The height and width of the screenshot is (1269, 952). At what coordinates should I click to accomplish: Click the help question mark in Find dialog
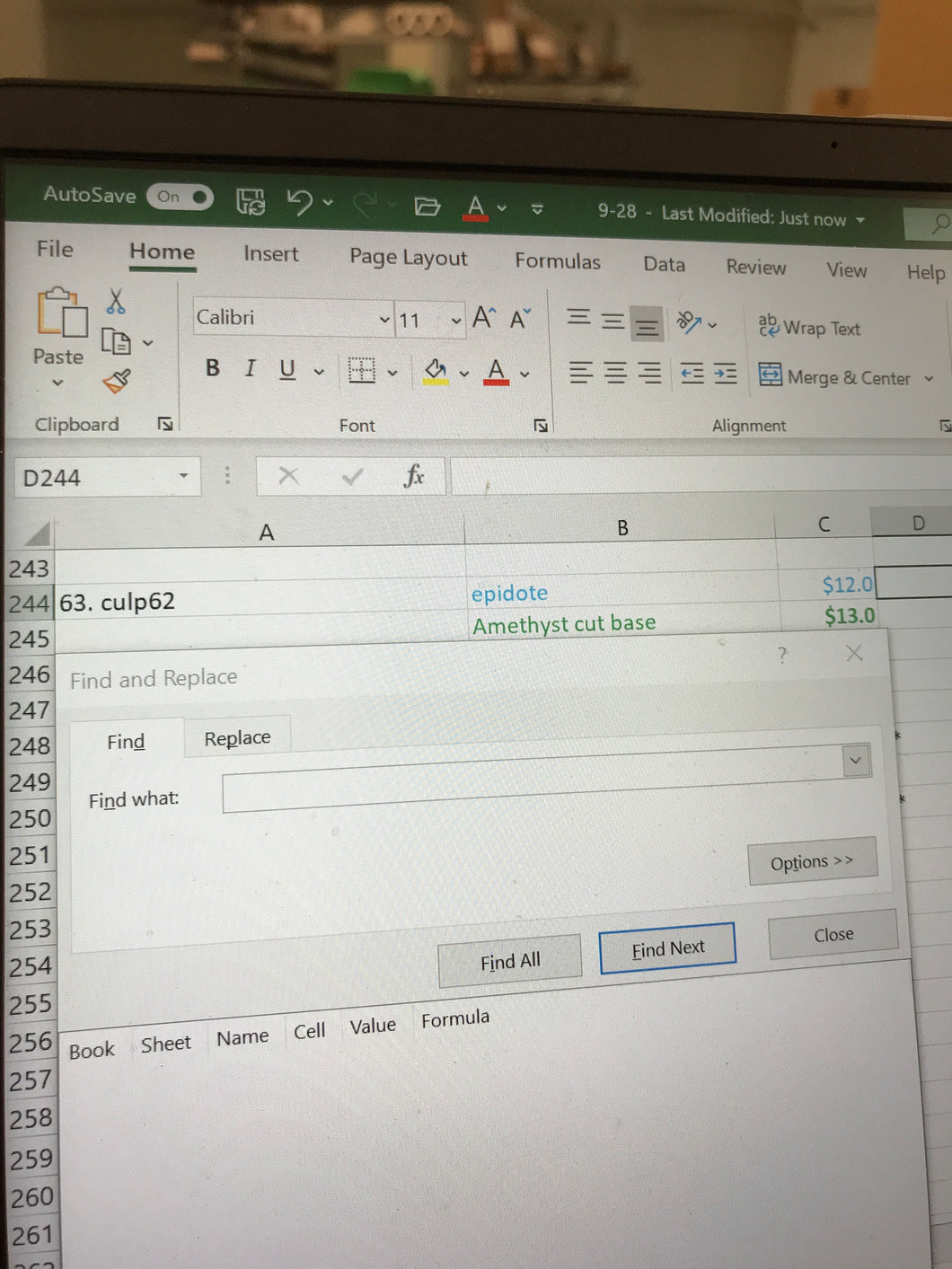[782, 656]
